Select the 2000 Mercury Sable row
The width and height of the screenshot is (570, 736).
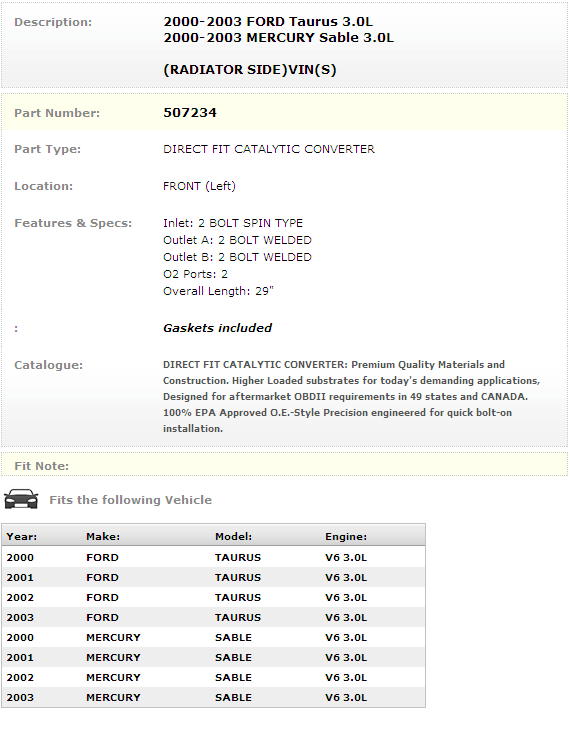pos(214,637)
